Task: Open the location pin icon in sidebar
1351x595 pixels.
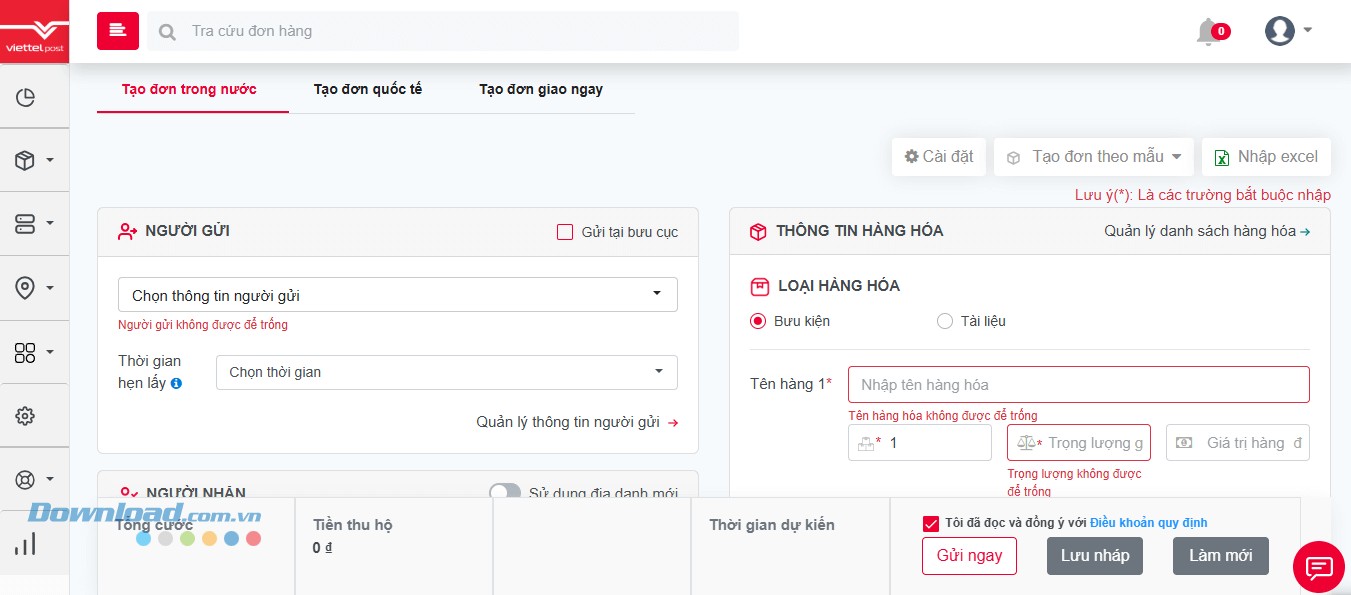Action: [26, 287]
